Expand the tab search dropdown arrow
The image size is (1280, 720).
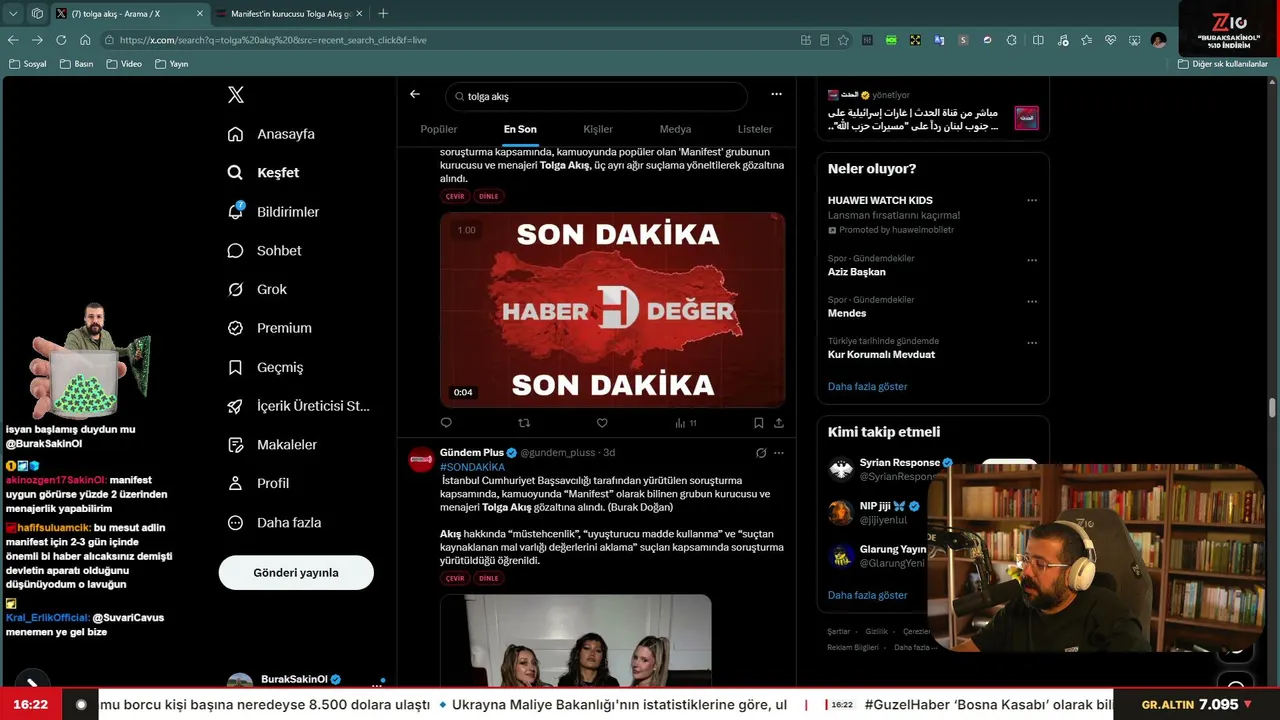[13, 13]
